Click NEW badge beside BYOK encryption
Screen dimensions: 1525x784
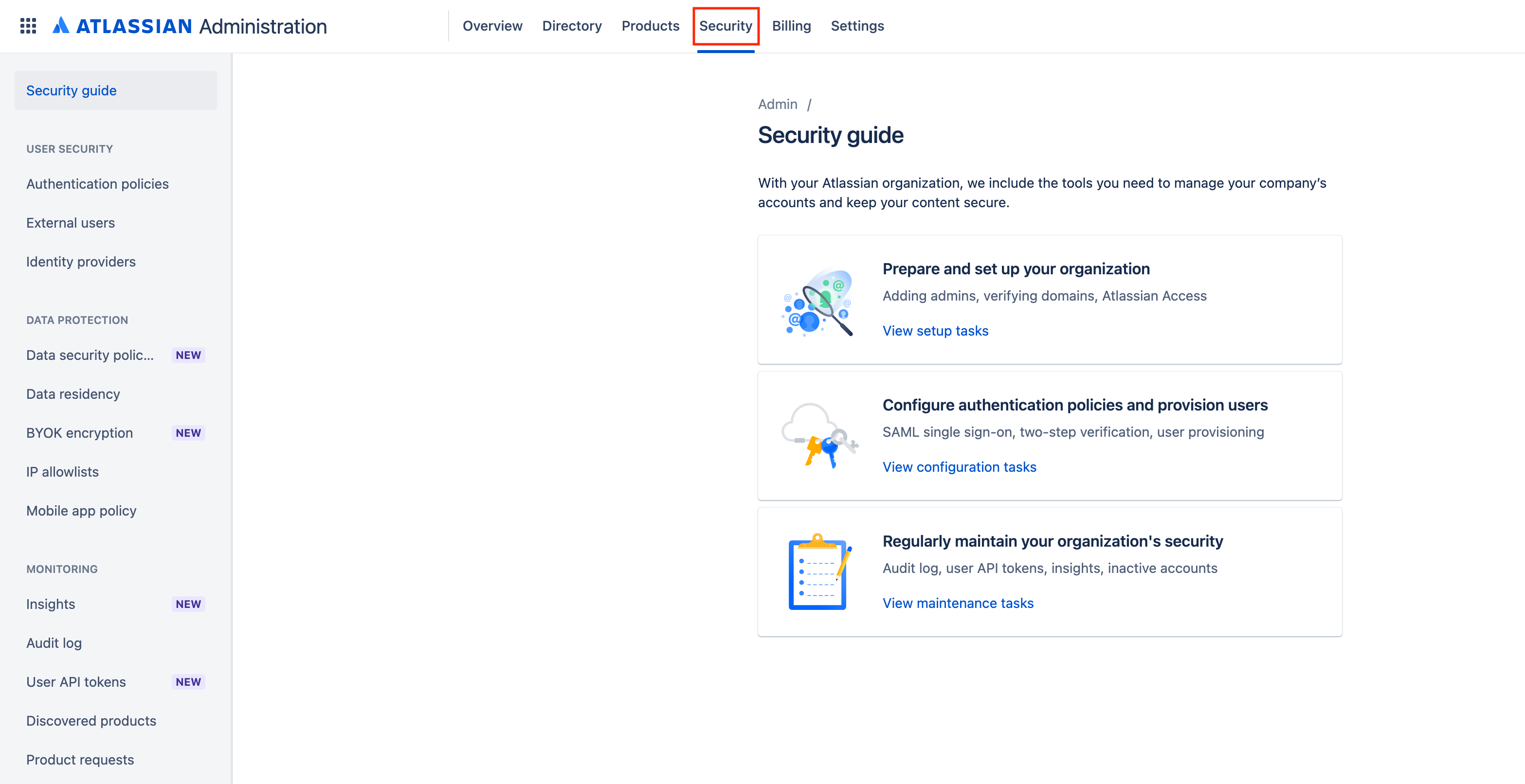coord(188,433)
